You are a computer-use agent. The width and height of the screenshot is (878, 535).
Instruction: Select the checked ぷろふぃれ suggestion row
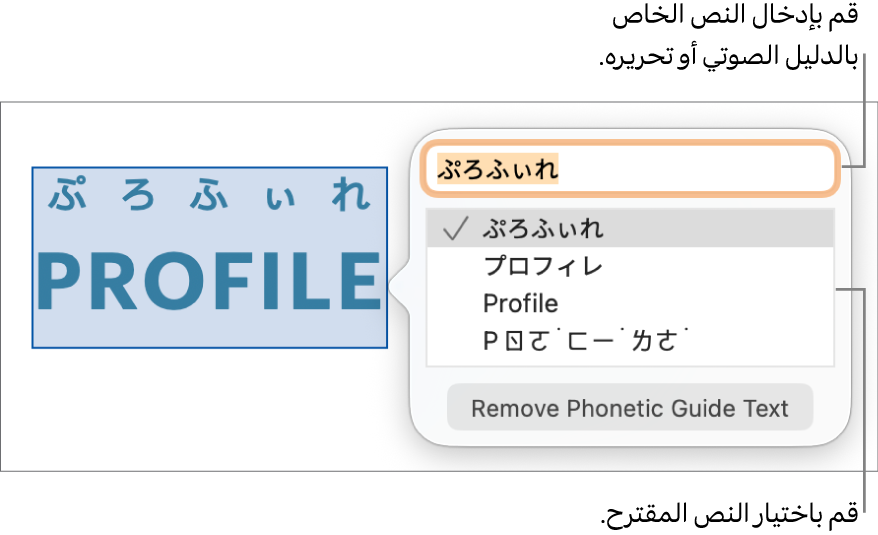click(631, 229)
